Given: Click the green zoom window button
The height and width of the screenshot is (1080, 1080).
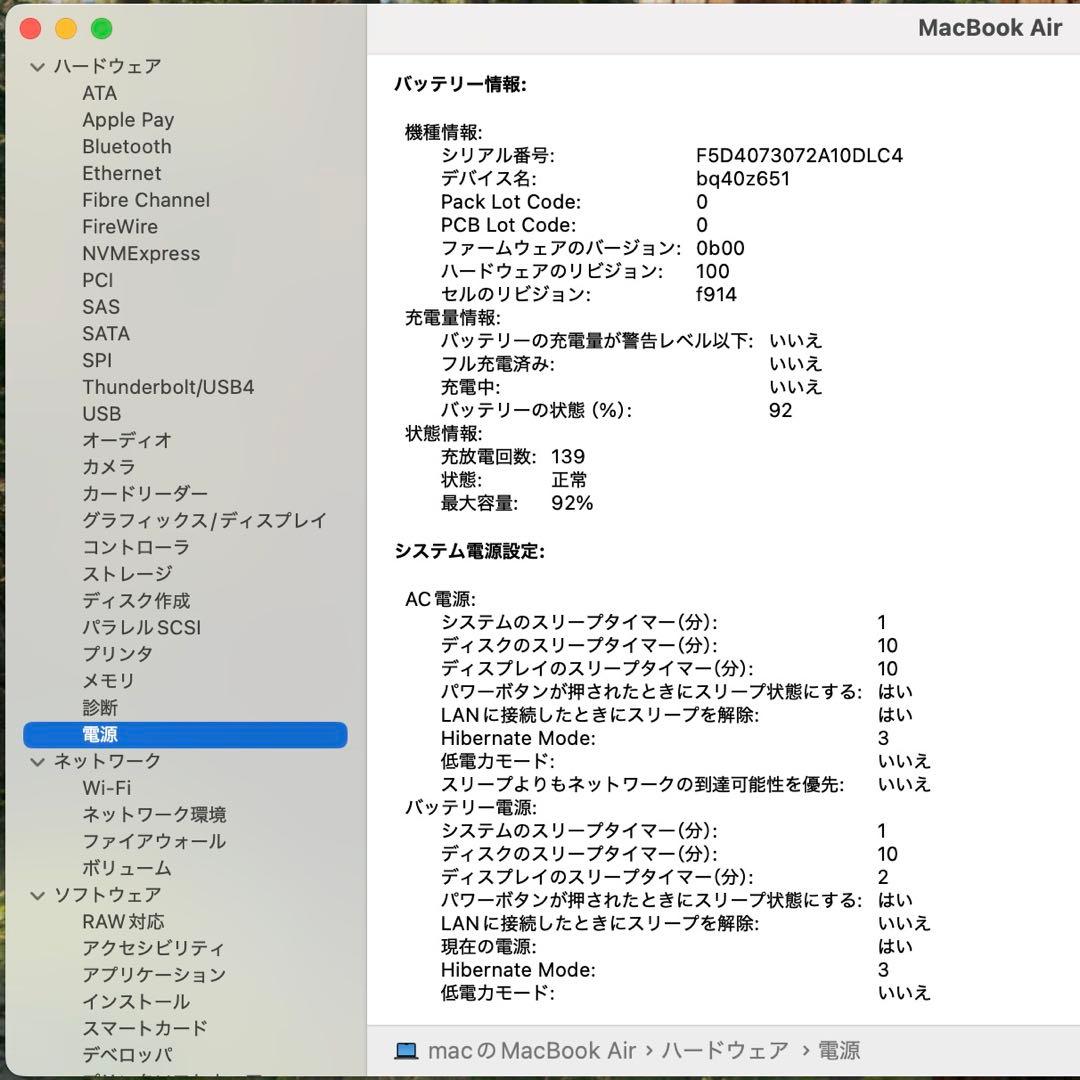Looking at the screenshot, I should click(x=101, y=29).
